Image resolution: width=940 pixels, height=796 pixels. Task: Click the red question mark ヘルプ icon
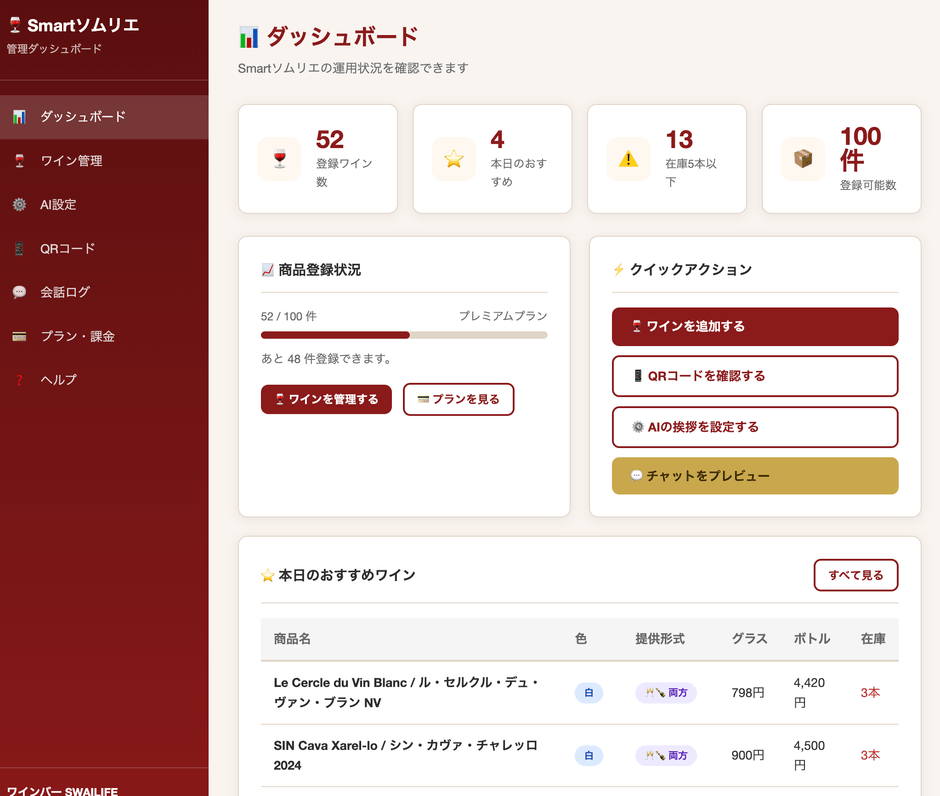[x=19, y=380]
